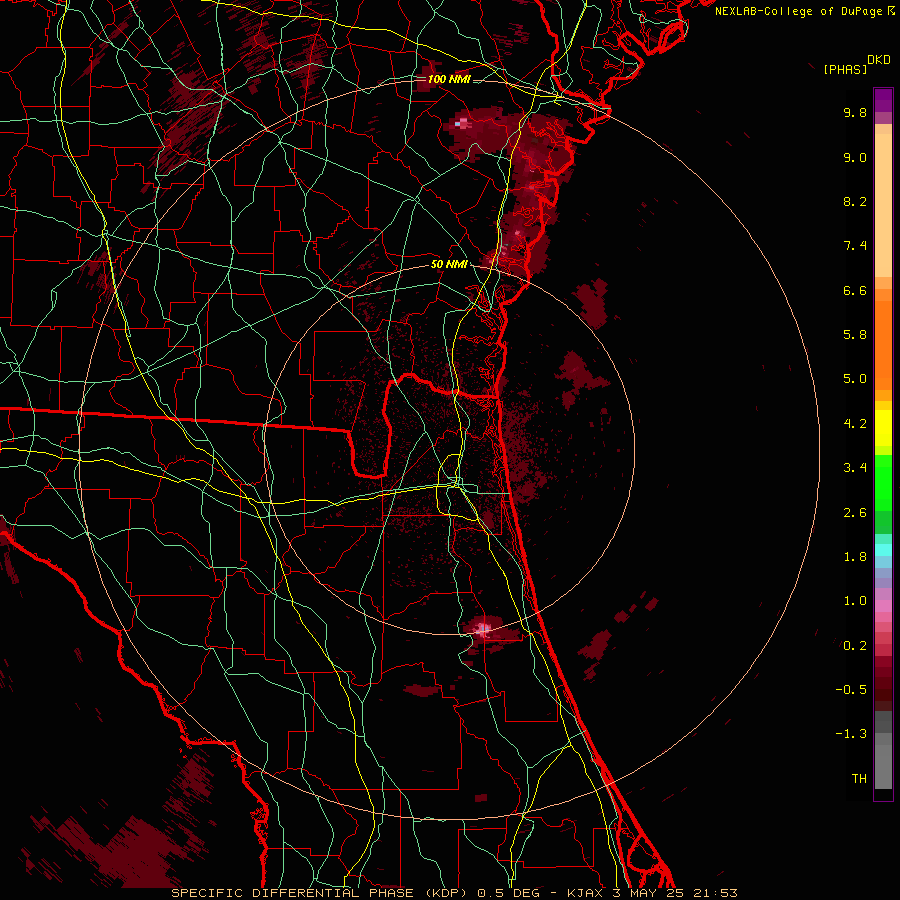The width and height of the screenshot is (900, 900).
Task: Pick the yellow segment of the color bar
Action: [883, 428]
